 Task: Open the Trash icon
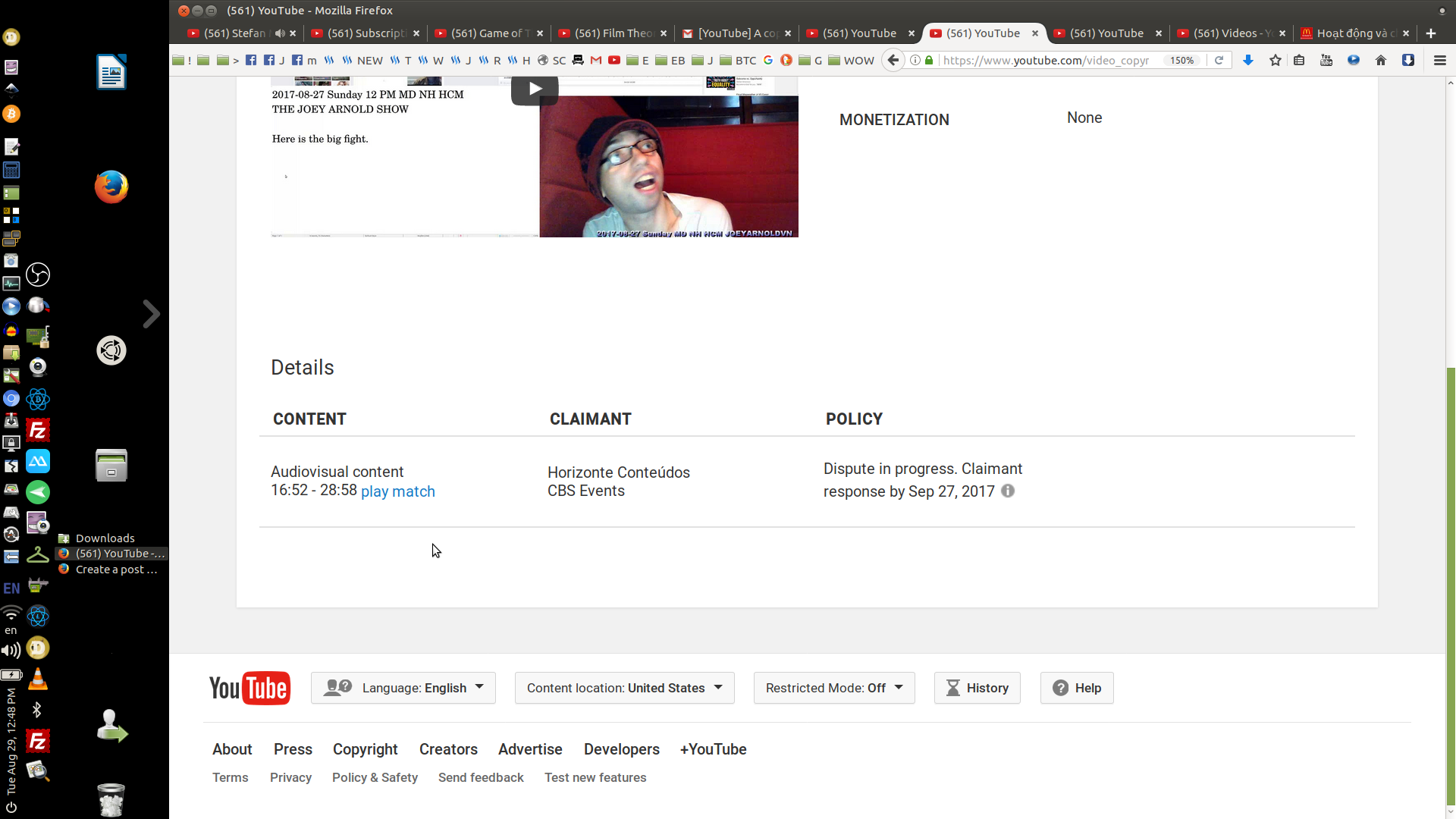click(x=111, y=799)
